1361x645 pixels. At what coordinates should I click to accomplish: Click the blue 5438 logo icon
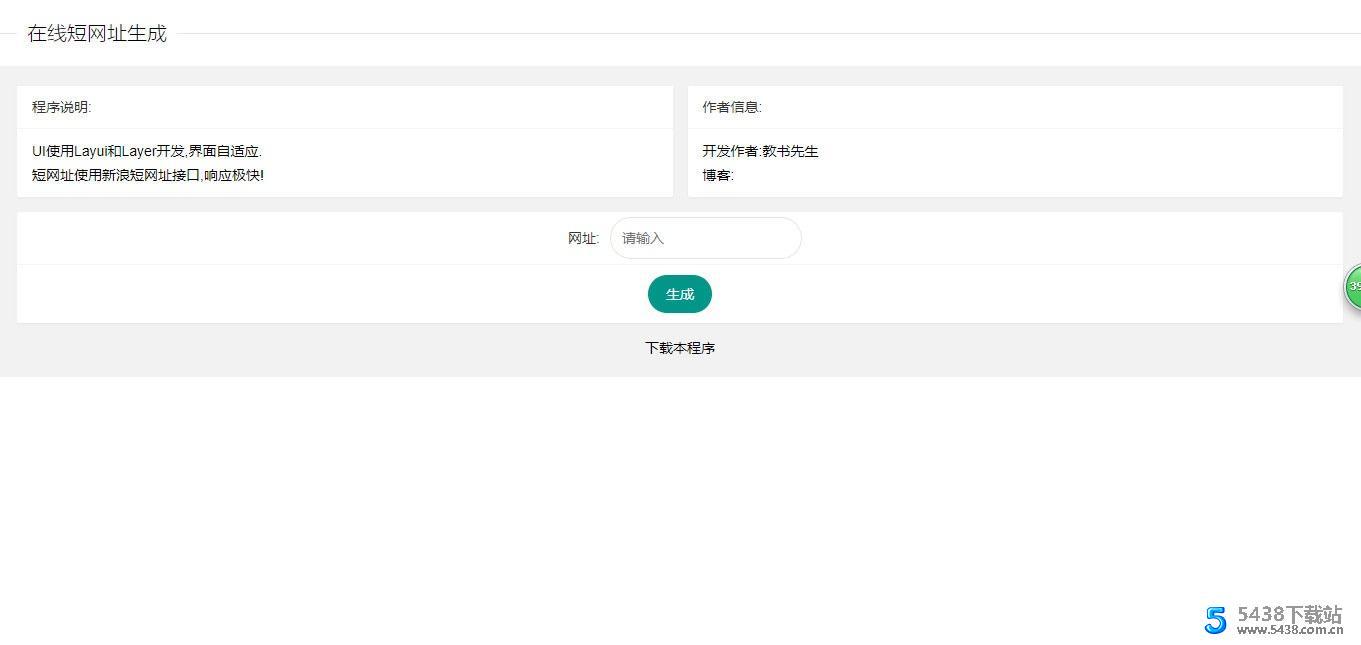(x=1215, y=620)
